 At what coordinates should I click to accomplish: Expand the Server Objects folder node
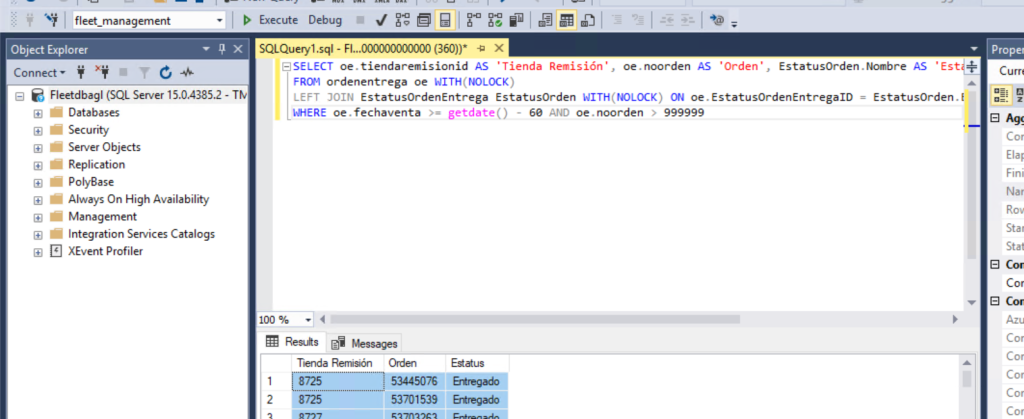pos(38,148)
